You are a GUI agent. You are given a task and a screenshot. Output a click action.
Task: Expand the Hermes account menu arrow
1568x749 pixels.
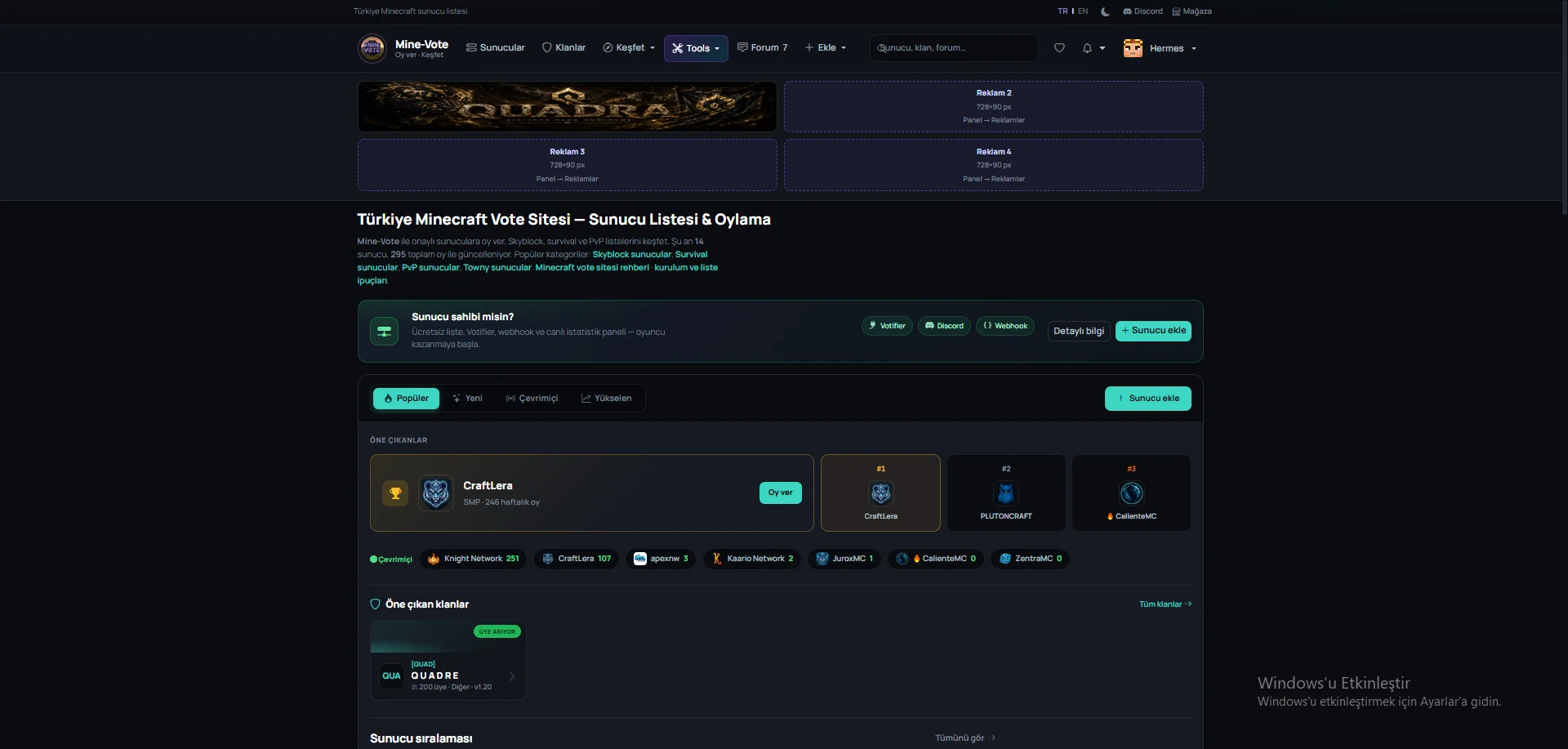pos(1194,49)
